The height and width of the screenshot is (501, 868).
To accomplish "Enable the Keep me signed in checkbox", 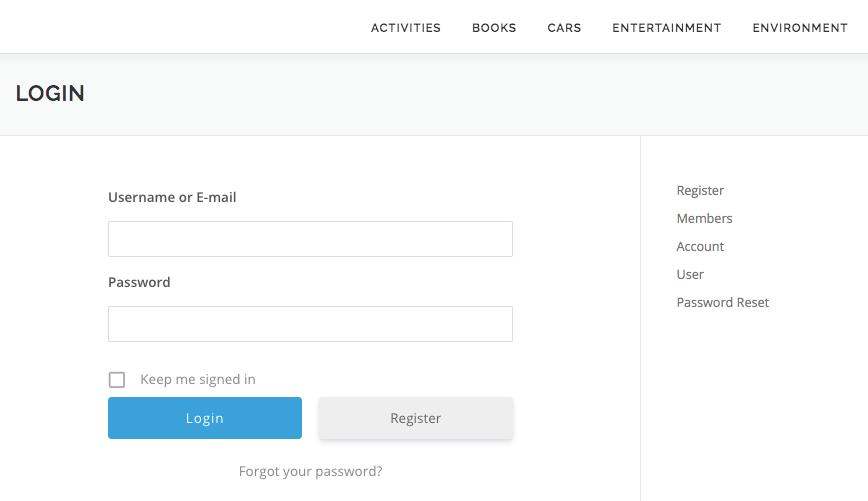I will pyautogui.click(x=117, y=380).
